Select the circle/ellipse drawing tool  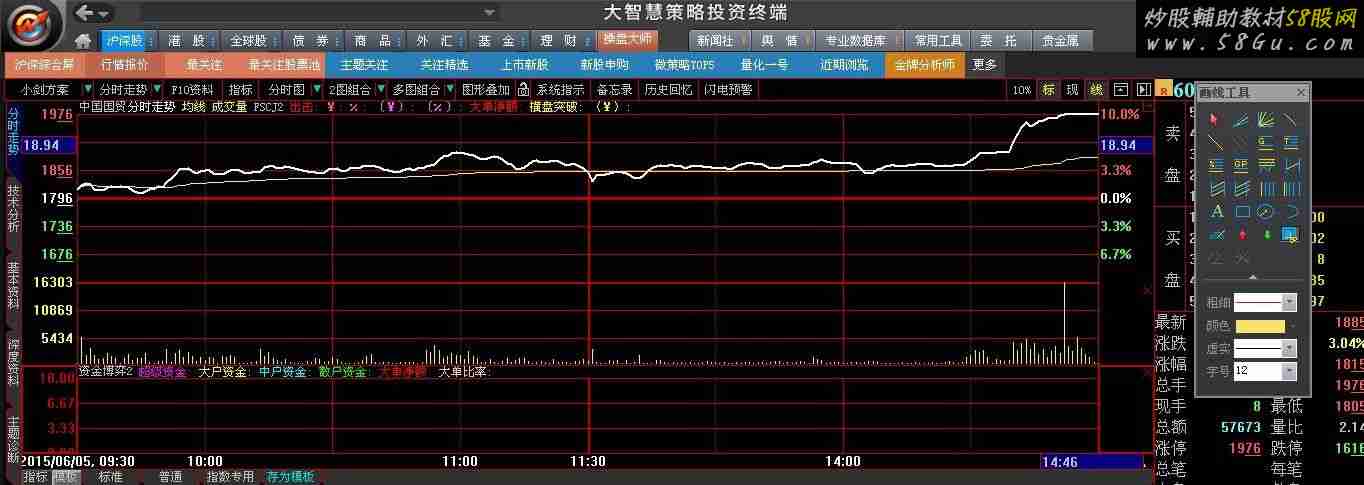coord(1266,211)
